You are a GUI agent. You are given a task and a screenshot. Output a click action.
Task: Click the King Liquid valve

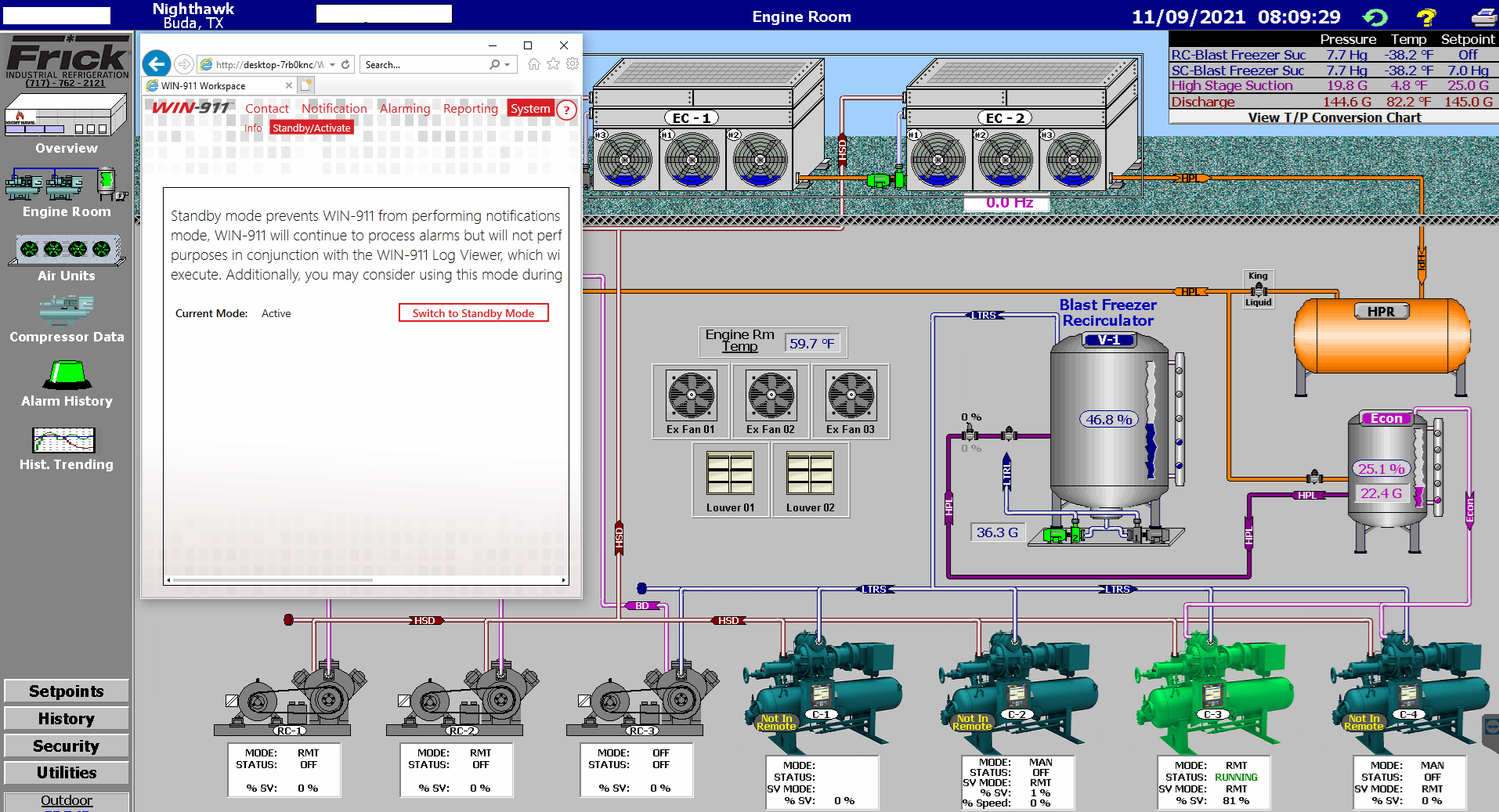[1259, 290]
